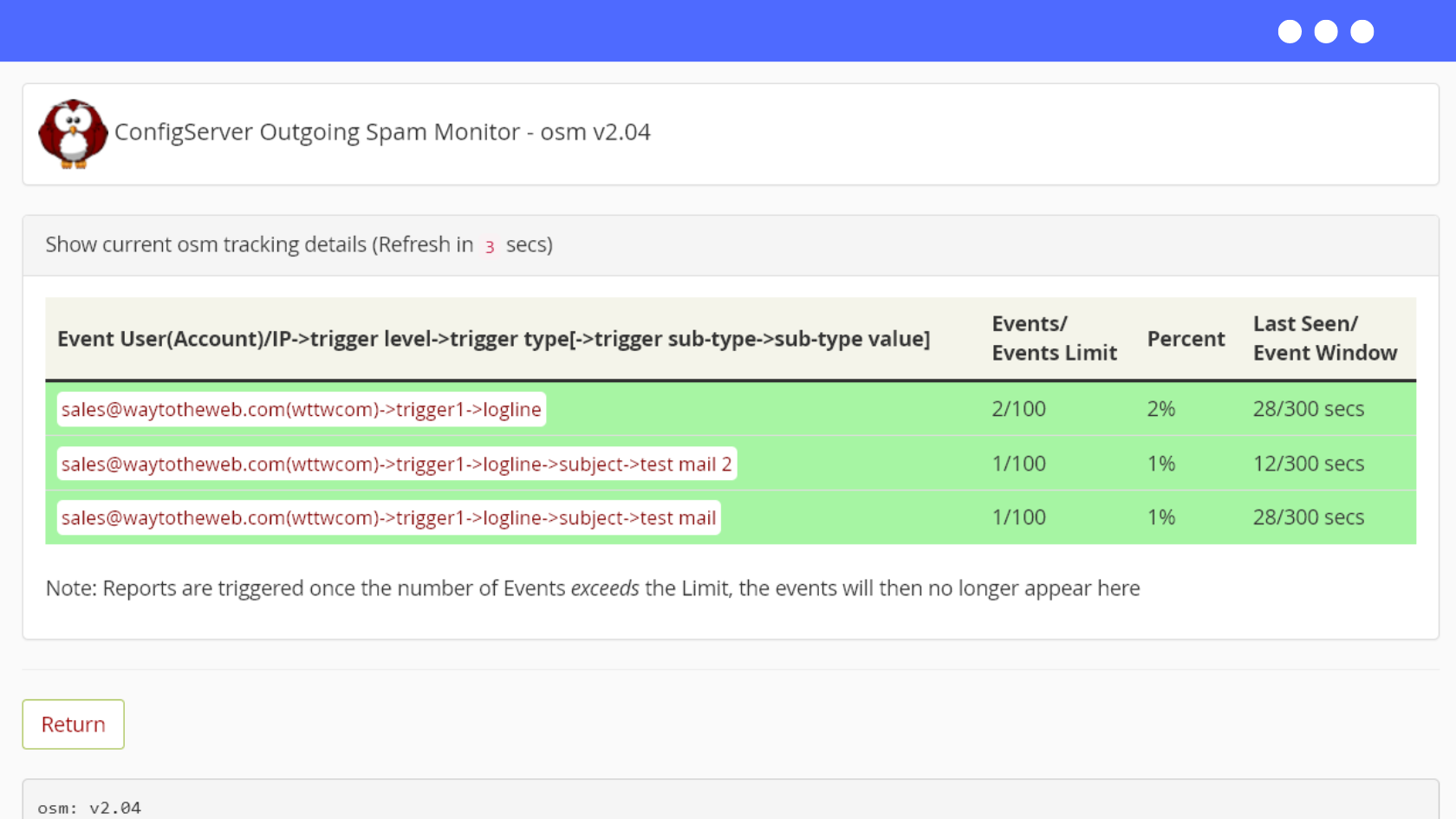The image size is (1456, 819).
Task: Click the 12/300 secs value
Action: (1308, 464)
